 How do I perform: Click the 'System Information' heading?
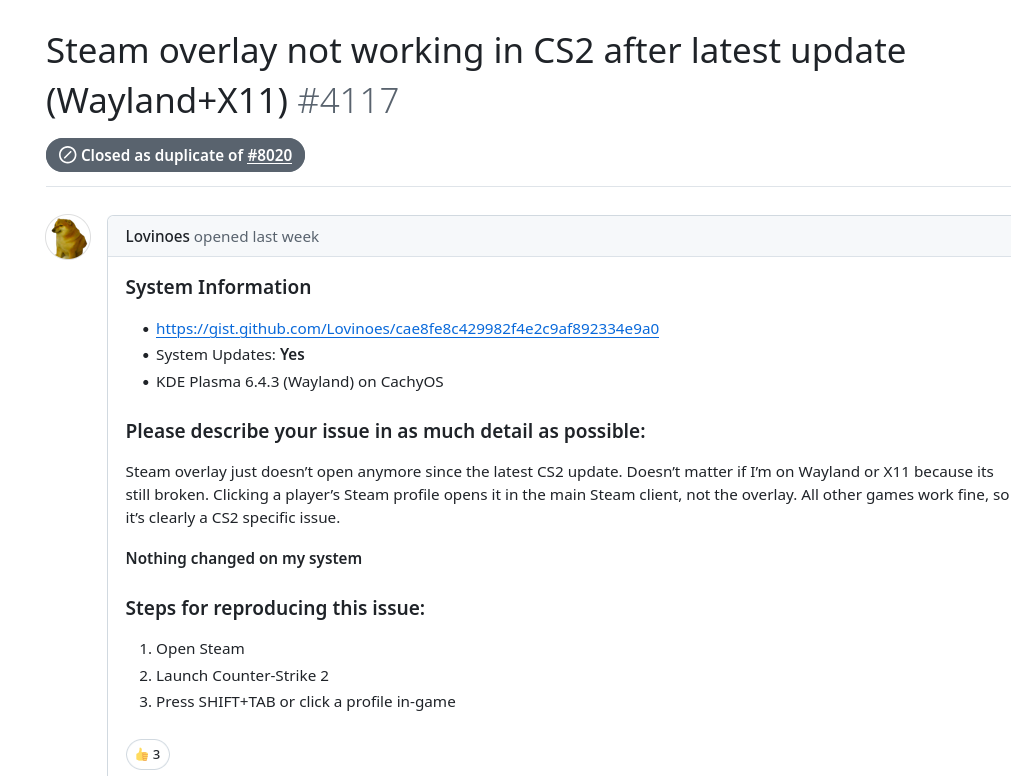point(218,287)
